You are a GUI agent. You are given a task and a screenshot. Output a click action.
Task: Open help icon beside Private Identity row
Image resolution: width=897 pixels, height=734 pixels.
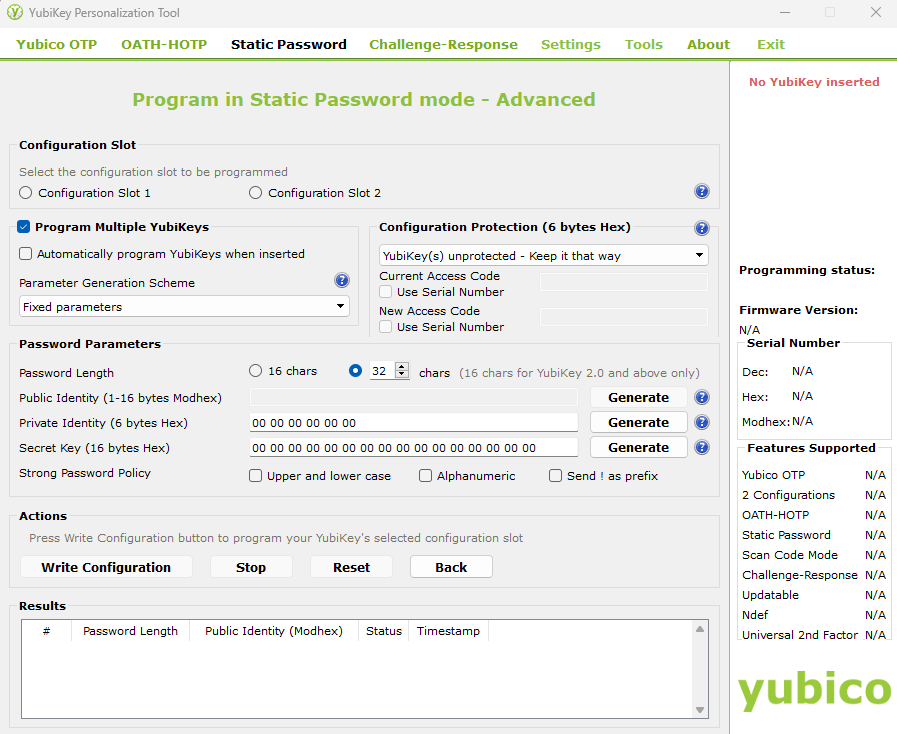tap(701, 422)
